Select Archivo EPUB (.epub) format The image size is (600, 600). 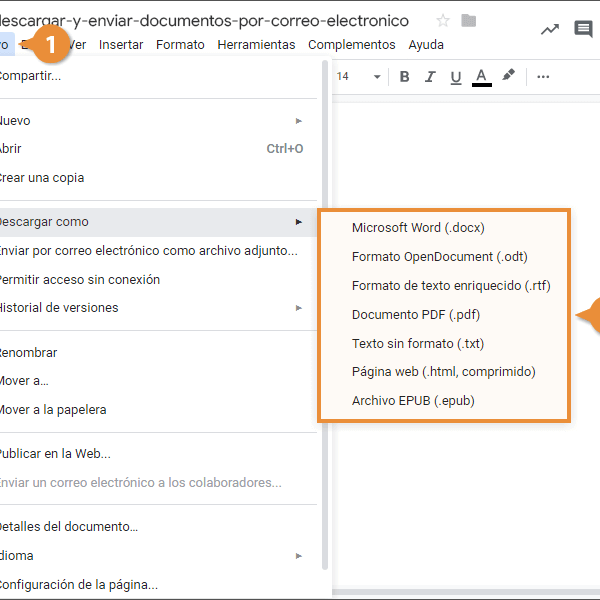click(413, 401)
